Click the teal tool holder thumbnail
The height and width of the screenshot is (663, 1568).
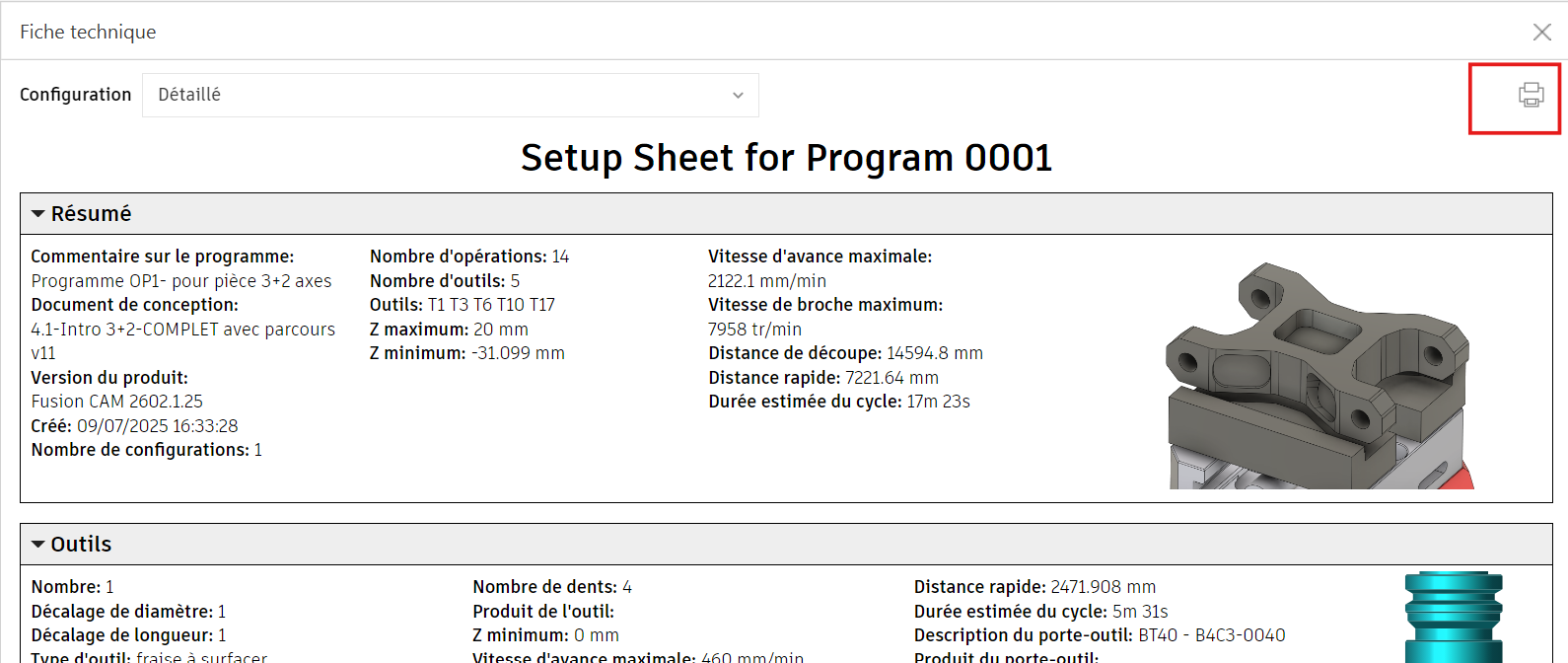pyautogui.click(x=1453, y=617)
